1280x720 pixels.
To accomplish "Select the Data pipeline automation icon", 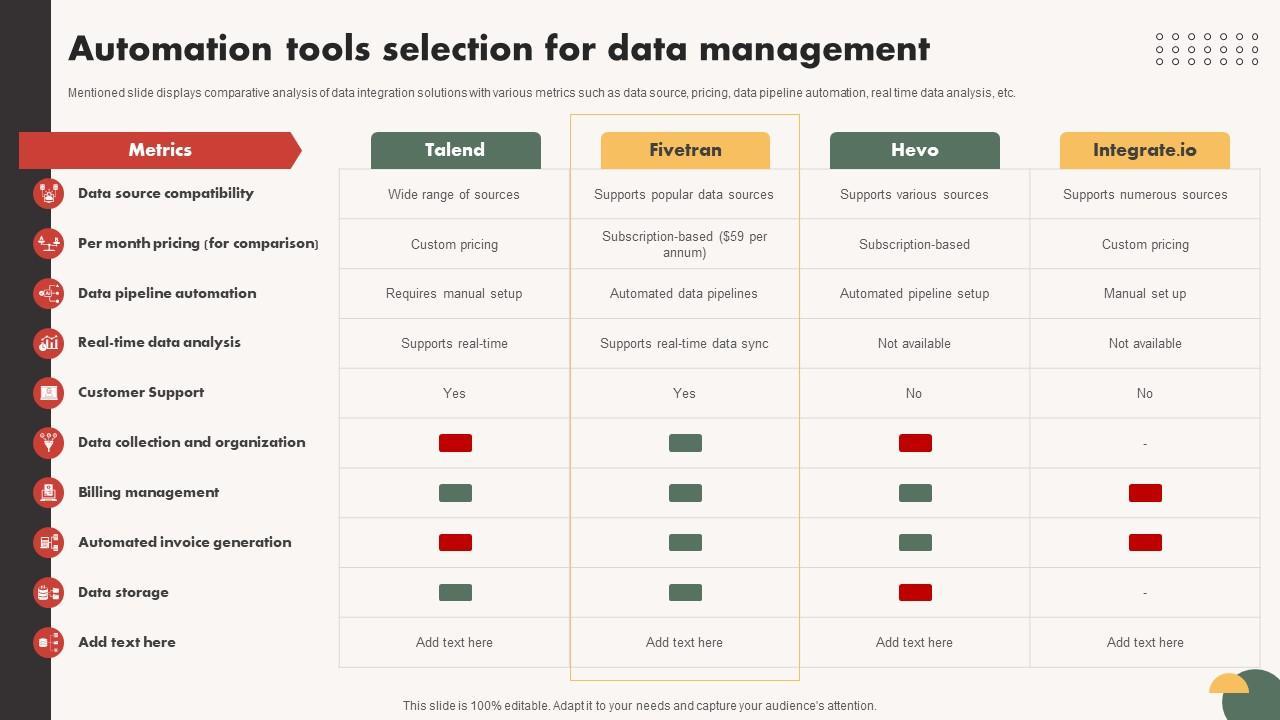I will click(x=48, y=293).
